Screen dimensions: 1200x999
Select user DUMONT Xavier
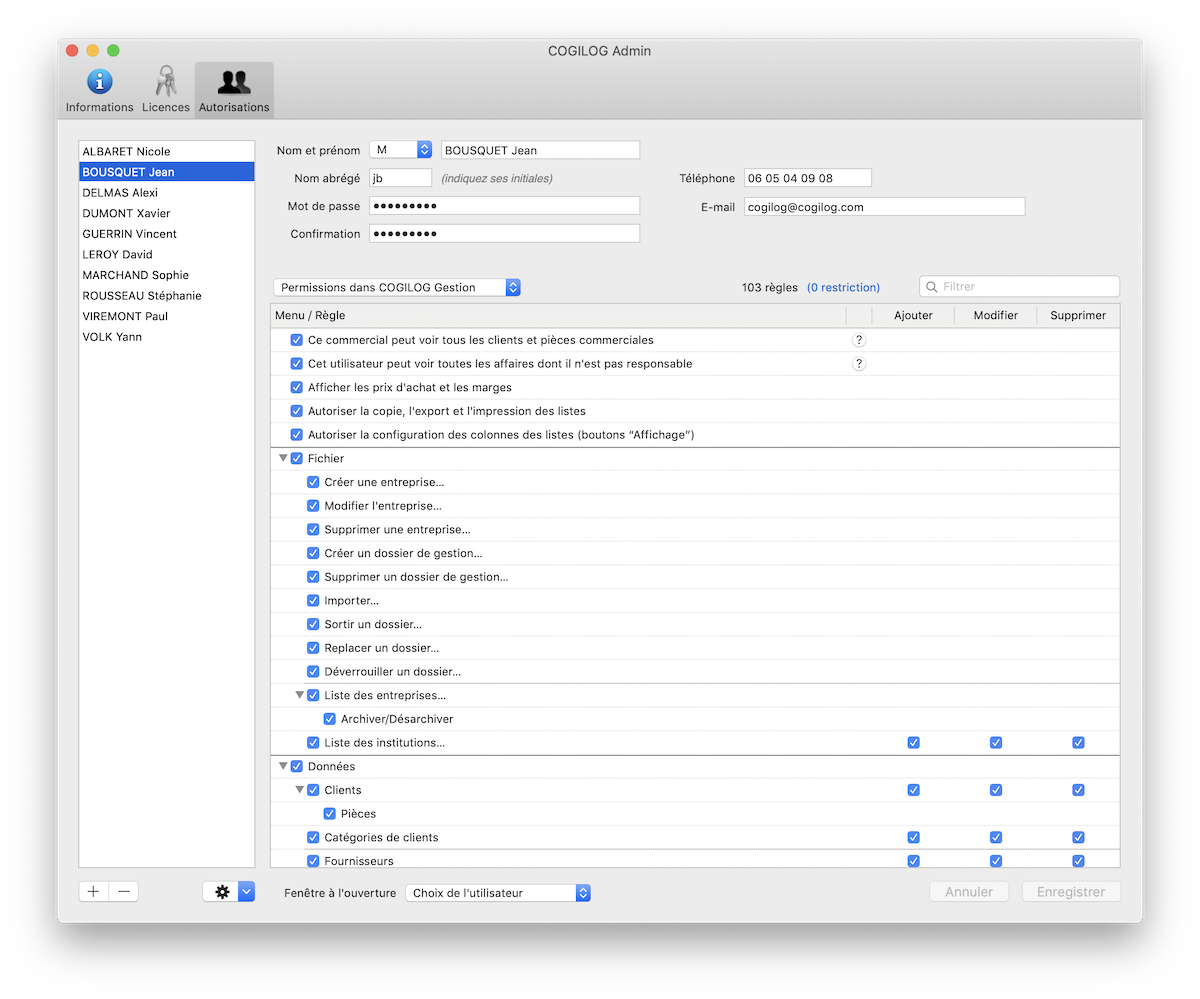click(x=167, y=214)
